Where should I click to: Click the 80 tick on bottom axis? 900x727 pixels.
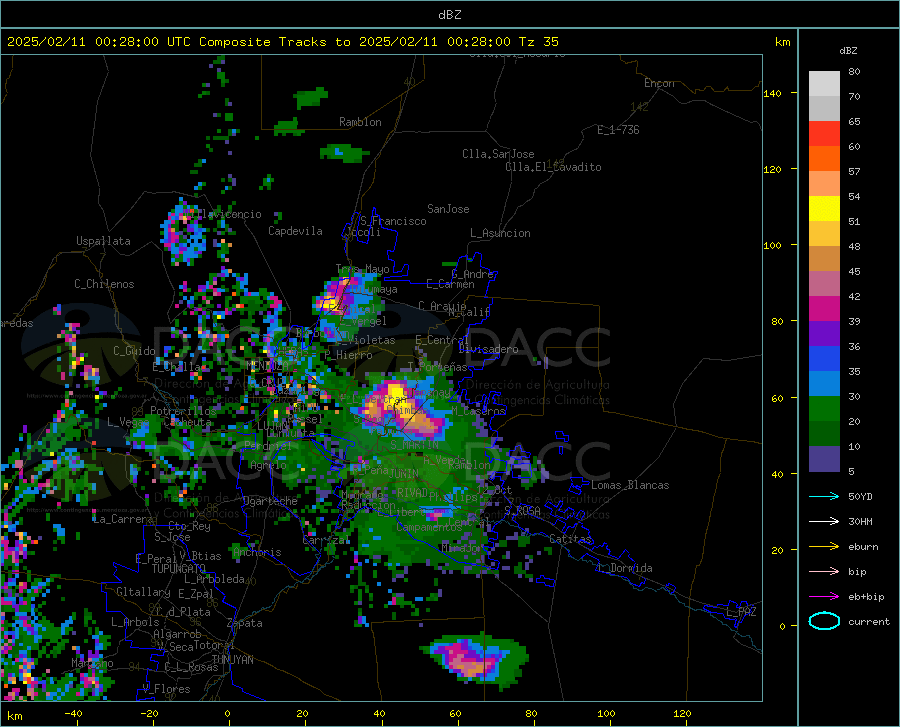pyautogui.click(x=531, y=713)
